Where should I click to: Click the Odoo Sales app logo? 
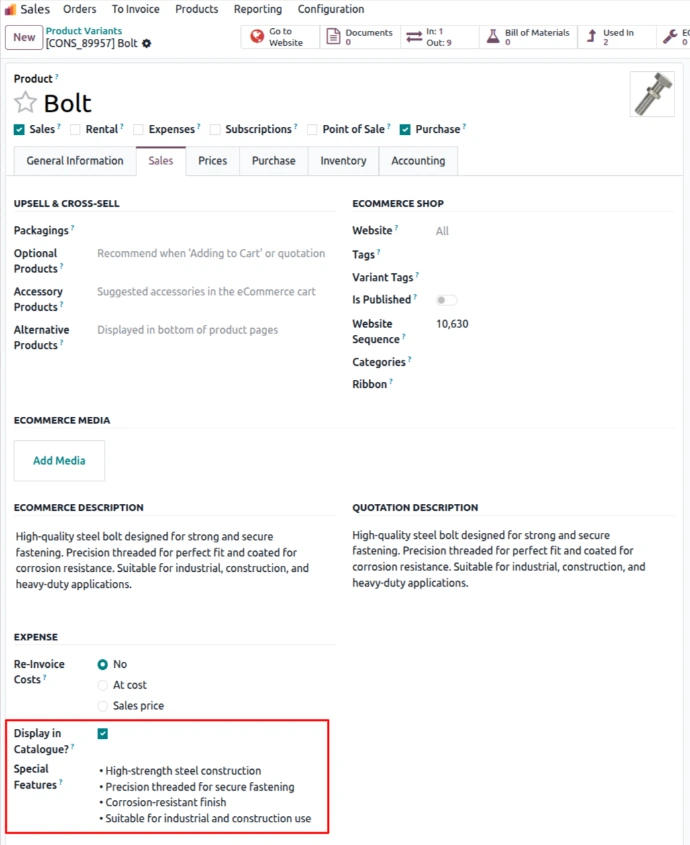(x=11, y=9)
